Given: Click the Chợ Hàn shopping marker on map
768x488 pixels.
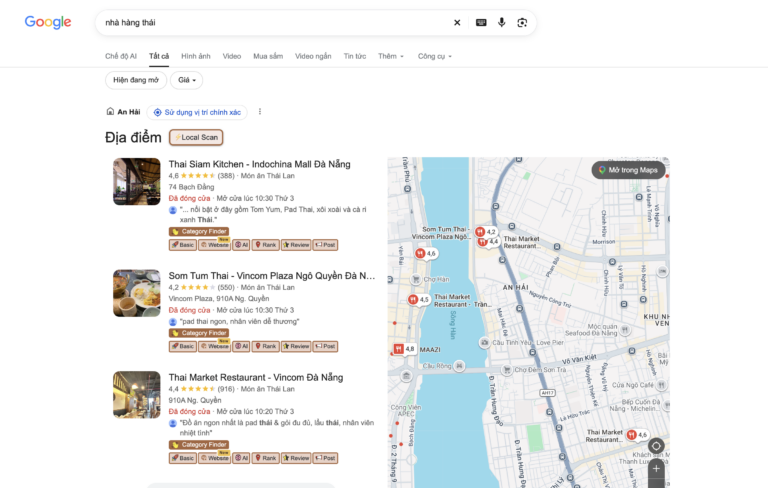Looking at the screenshot, I should point(416,279).
